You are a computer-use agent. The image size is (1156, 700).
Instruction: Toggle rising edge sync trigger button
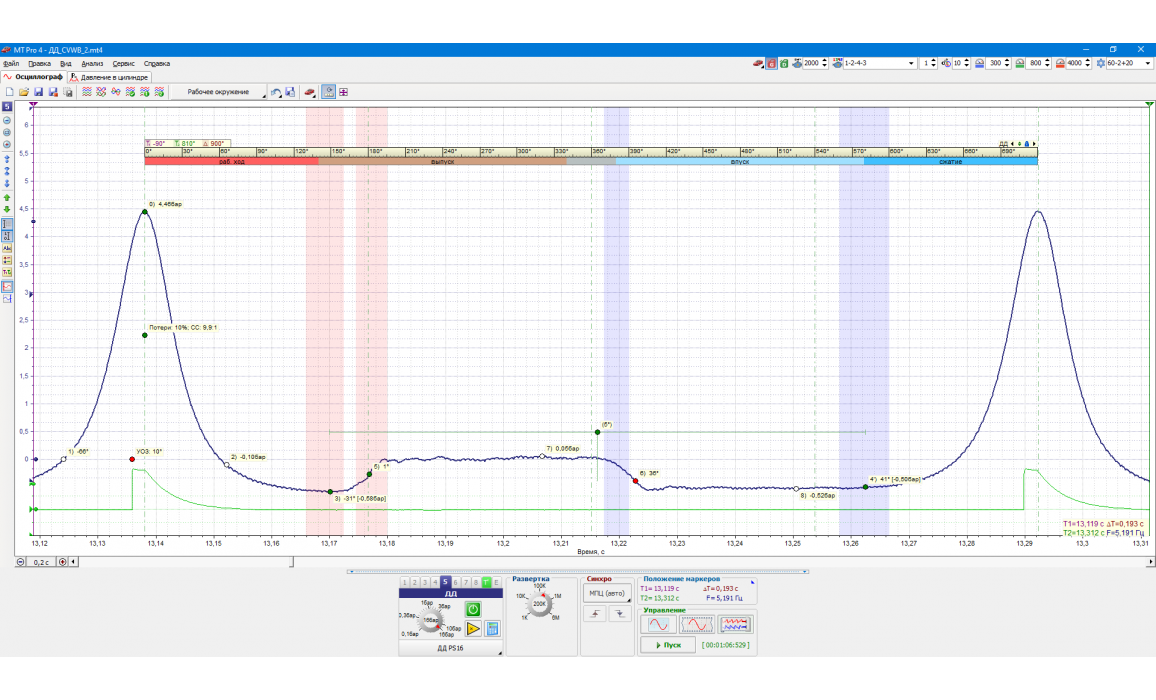coord(596,614)
